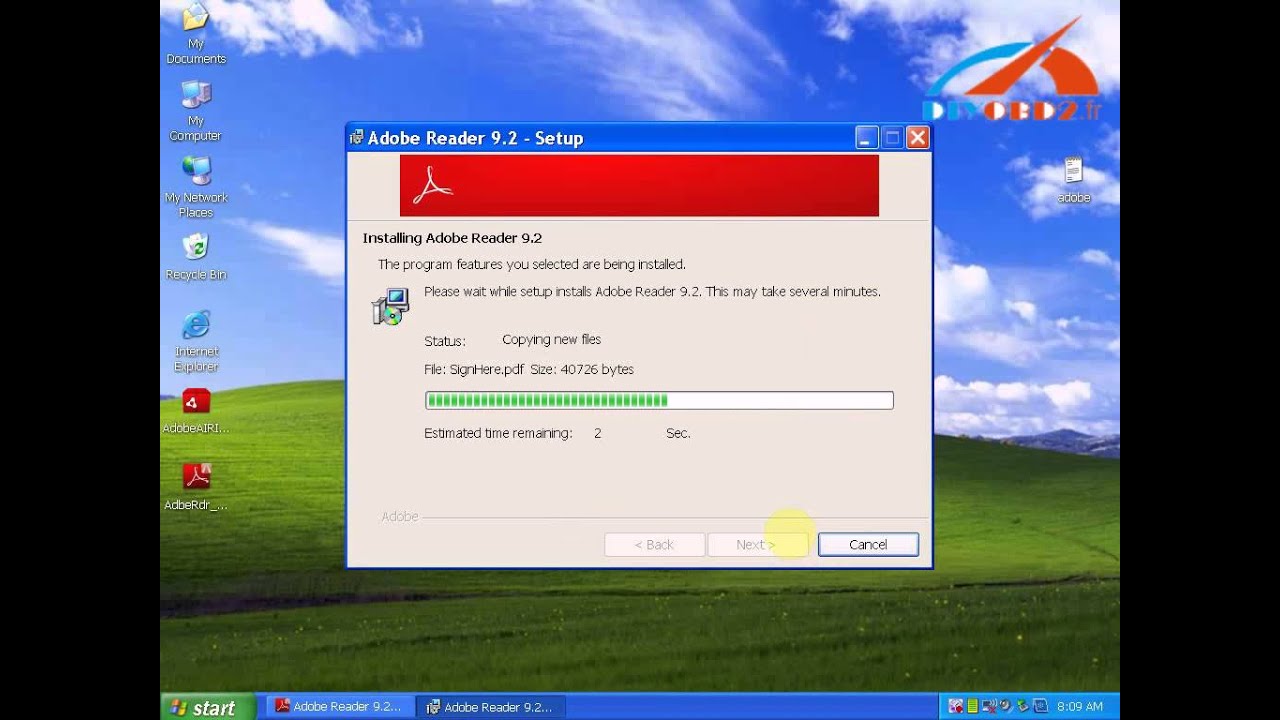Switch to first Adobe Reader 9.2 taskbar button
The width and height of the screenshot is (1280, 720).
tap(338, 707)
